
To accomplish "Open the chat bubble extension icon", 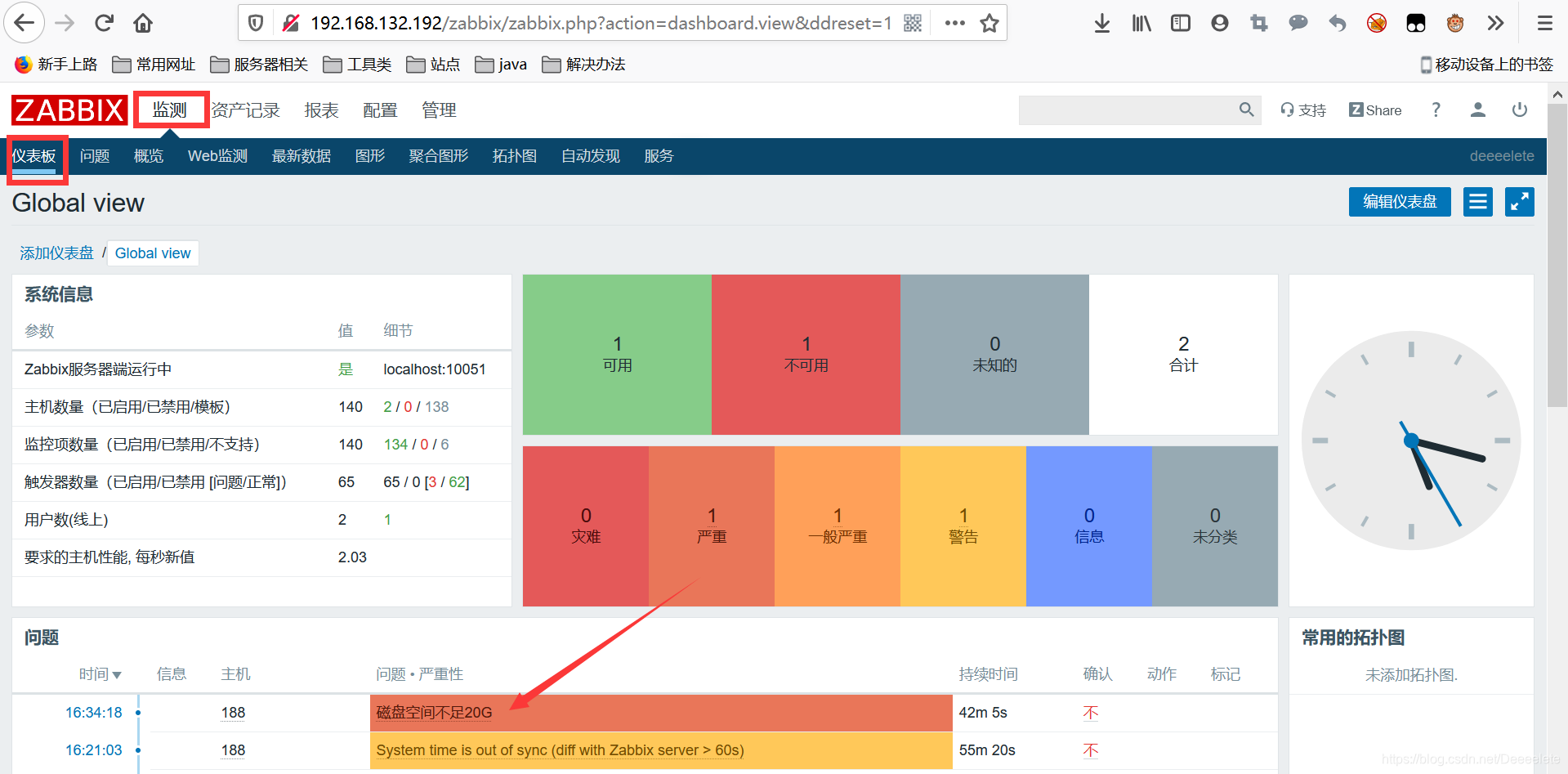I will click(1298, 23).
